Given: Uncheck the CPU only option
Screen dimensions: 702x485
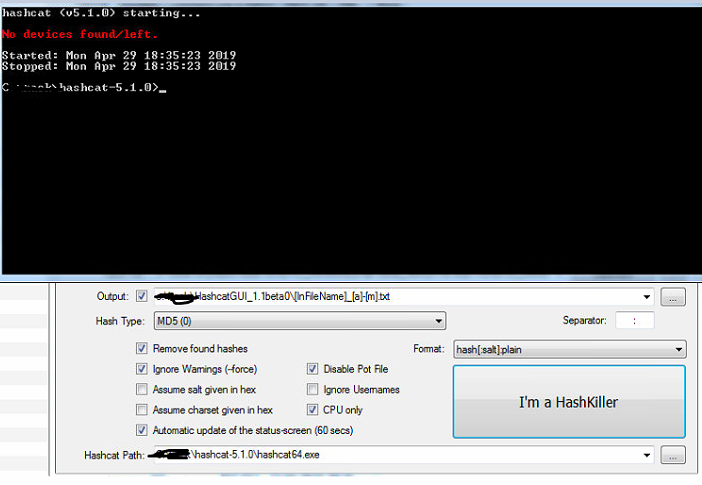Looking at the screenshot, I should point(313,410).
